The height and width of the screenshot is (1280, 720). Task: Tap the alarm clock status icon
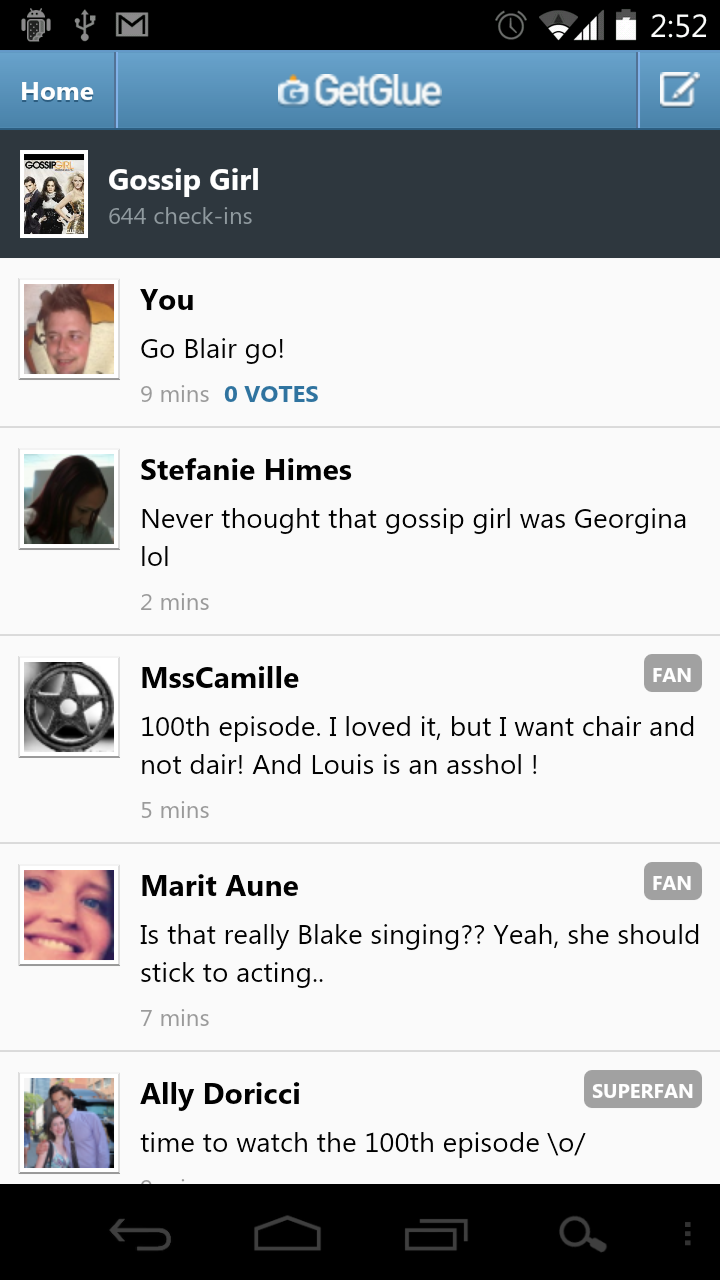[x=511, y=25]
